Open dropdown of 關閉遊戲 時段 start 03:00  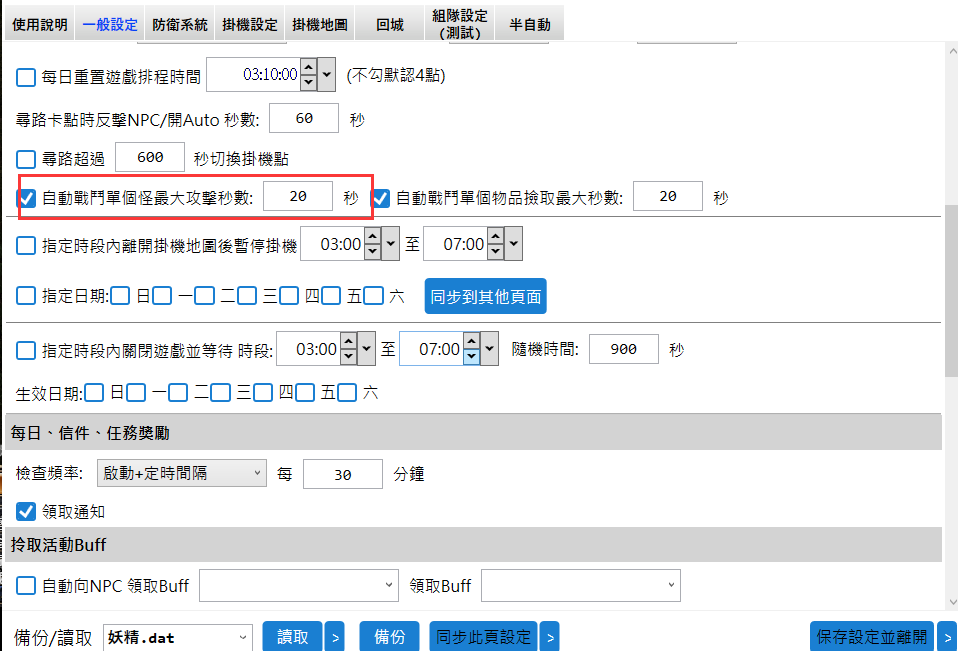coord(367,349)
